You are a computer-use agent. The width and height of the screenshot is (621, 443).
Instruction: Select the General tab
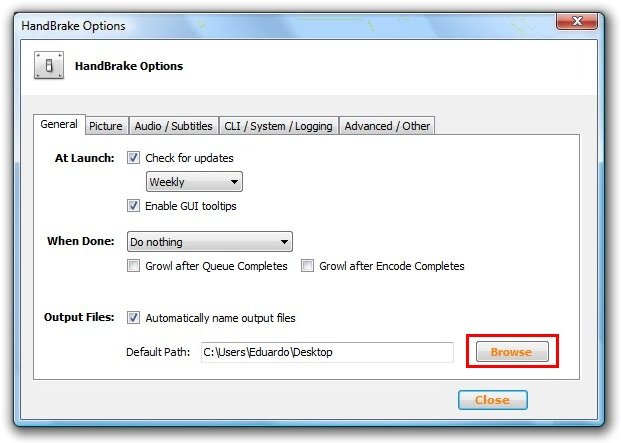click(59, 124)
